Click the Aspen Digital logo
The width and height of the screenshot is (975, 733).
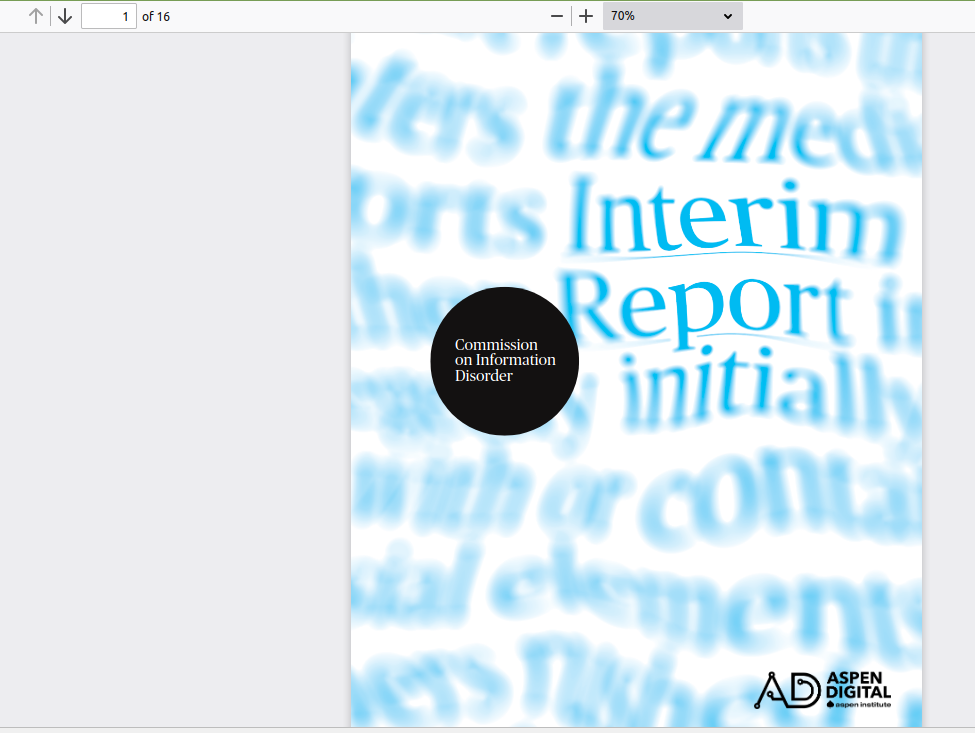pyautogui.click(x=823, y=690)
